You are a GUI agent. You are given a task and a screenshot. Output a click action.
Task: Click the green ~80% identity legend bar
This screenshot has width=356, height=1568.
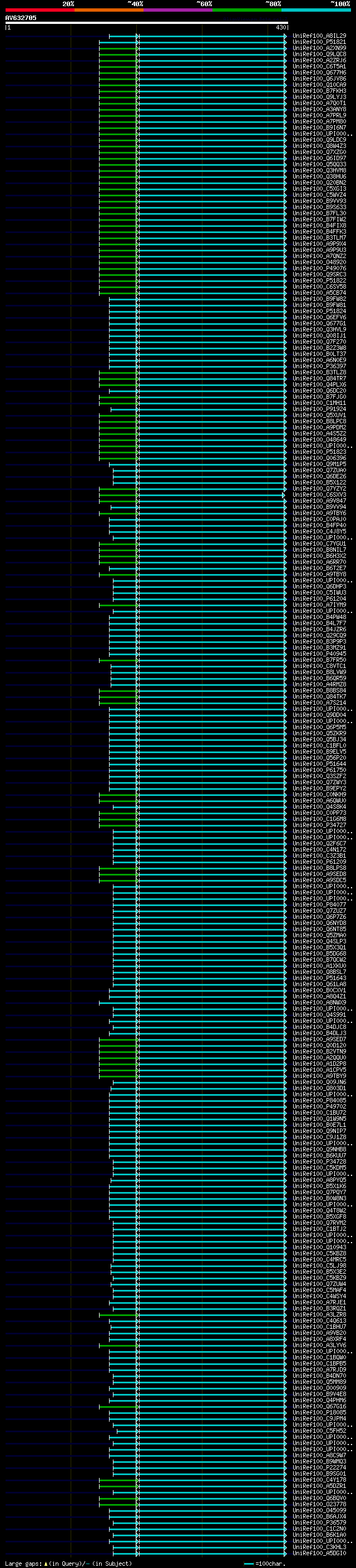pos(247,10)
